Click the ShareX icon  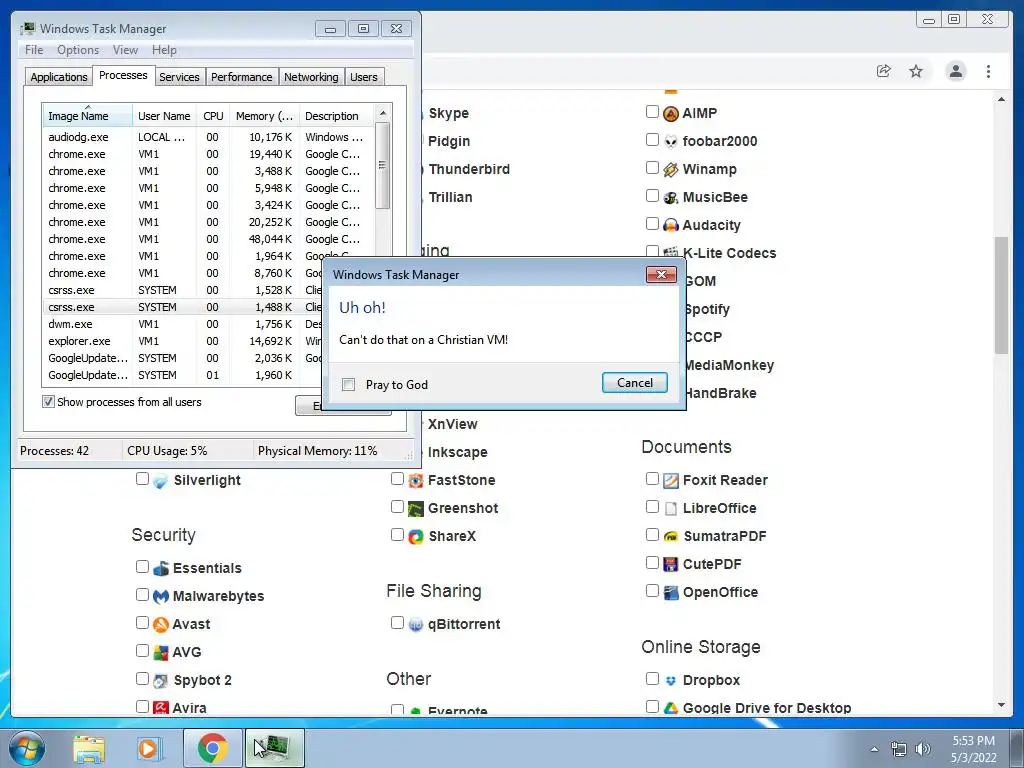[416, 537]
